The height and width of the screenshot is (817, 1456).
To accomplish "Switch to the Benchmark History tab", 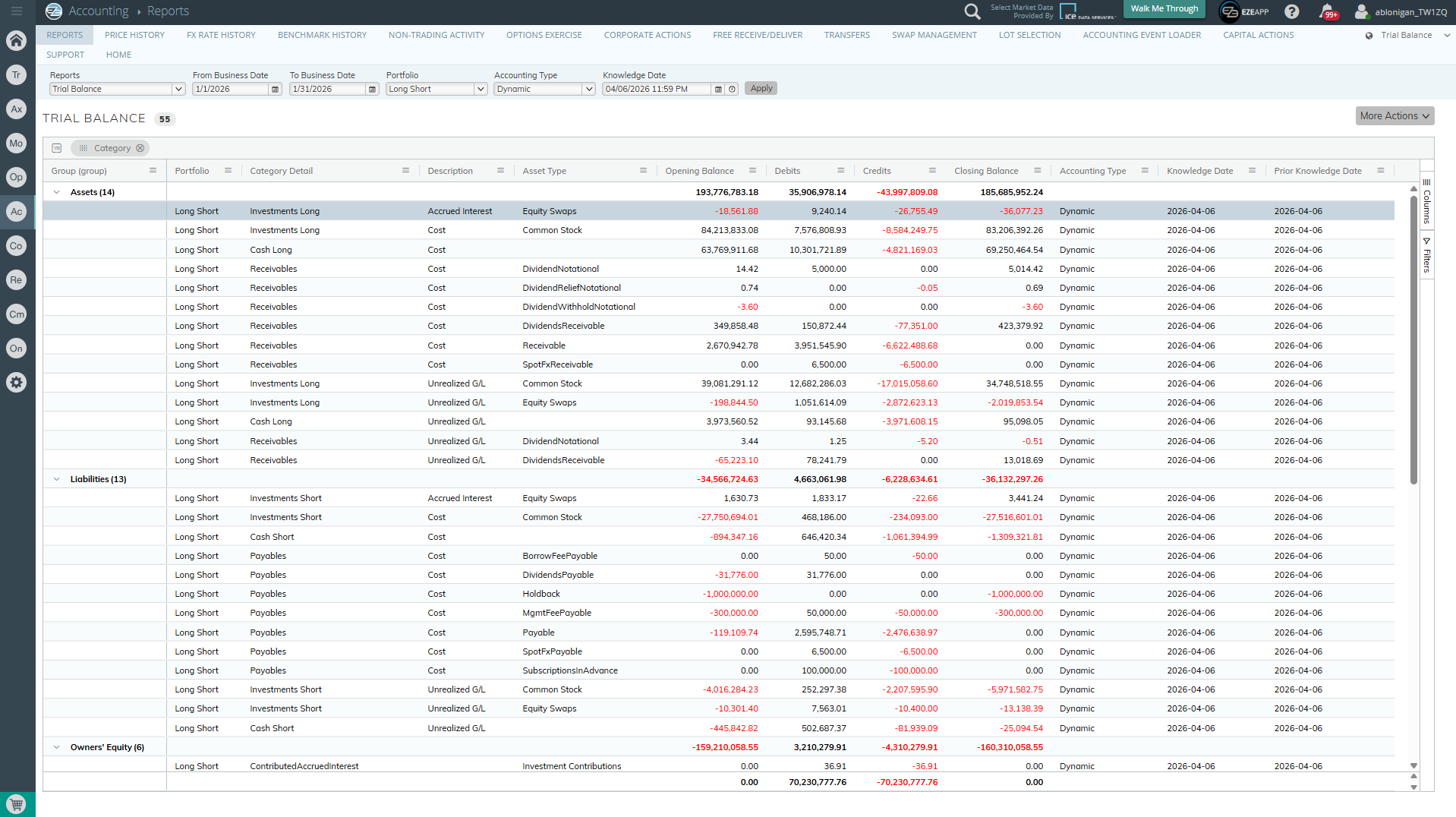I will pyautogui.click(x=322, y=35).
